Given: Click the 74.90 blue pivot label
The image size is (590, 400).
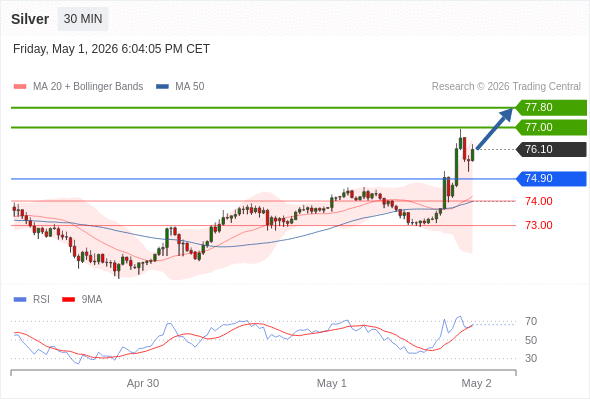Looking at the screenshot, I should (x=551, y=179).
